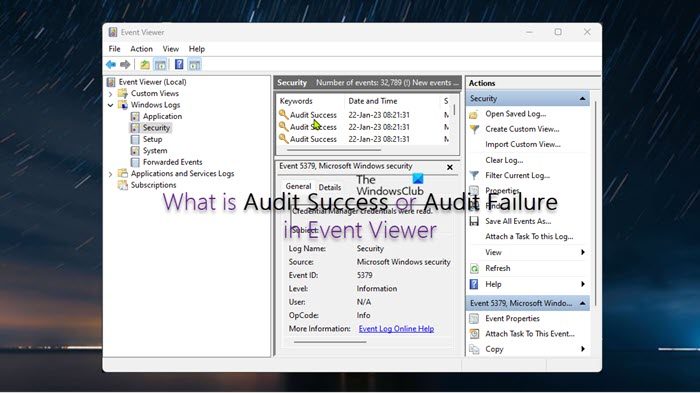
Task: Click the Forward arrow in toolbar
Action: [125, 65]
